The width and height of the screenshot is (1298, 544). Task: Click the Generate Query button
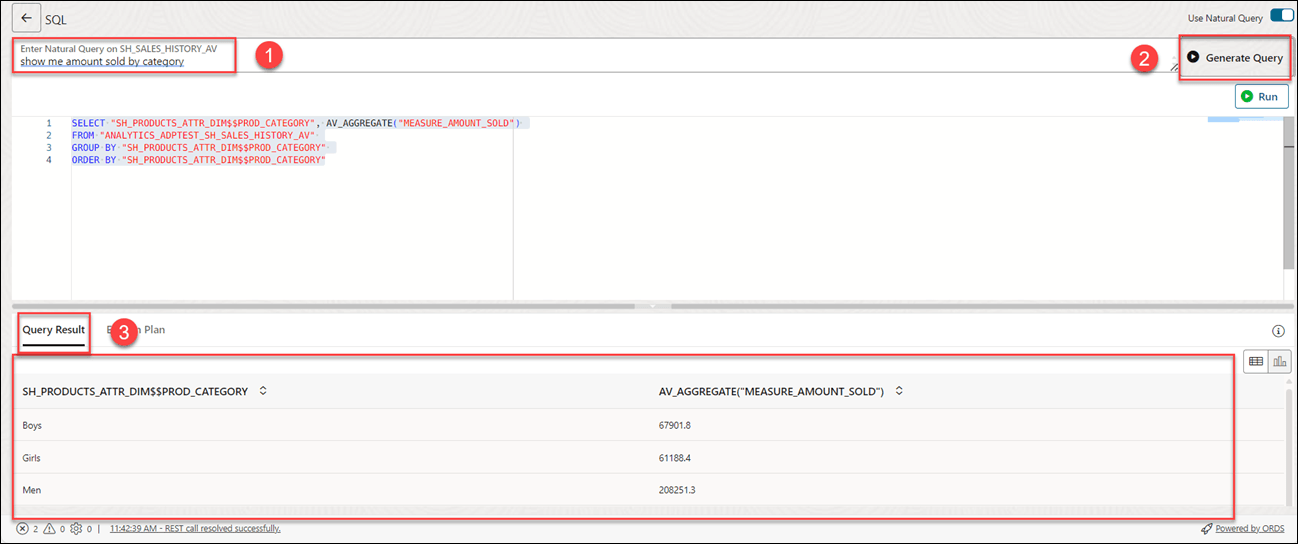(1235, 58)
